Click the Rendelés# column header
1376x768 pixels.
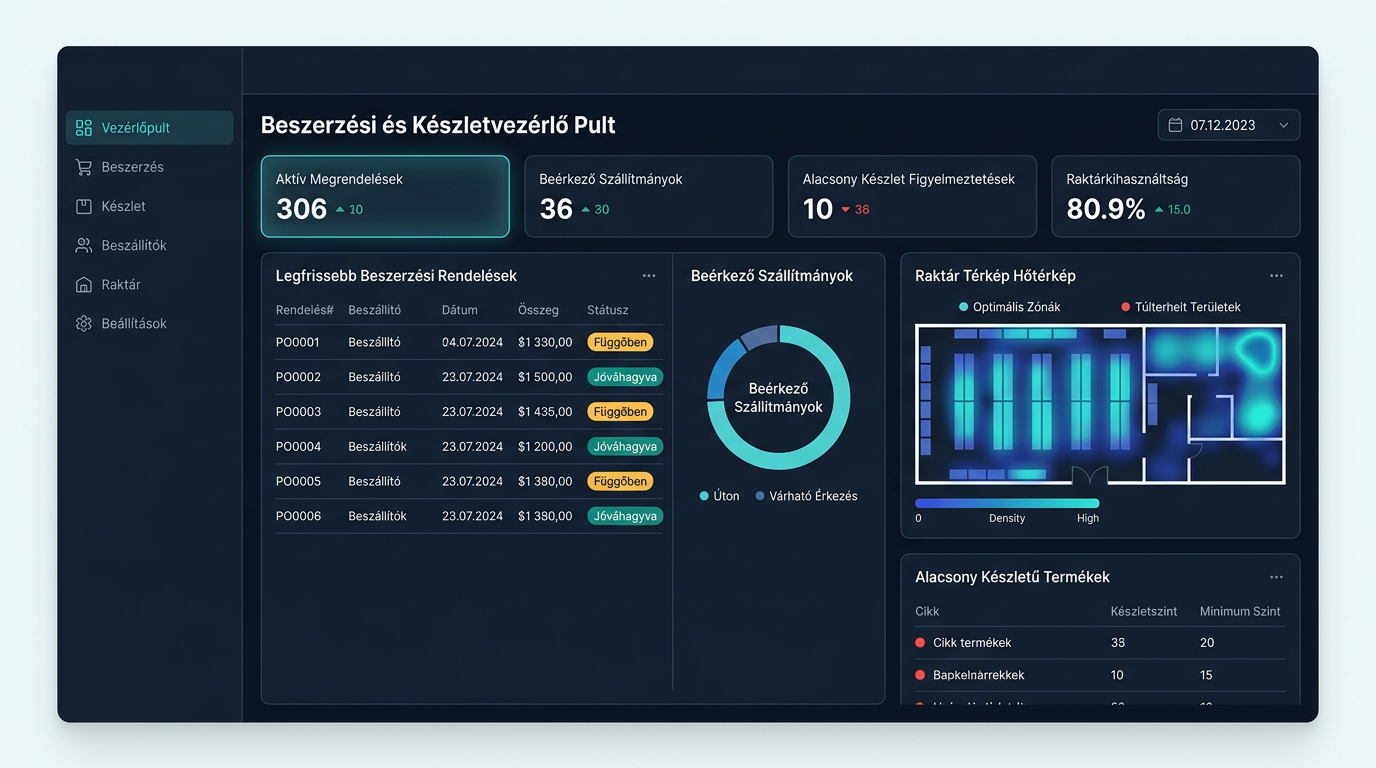304,310
